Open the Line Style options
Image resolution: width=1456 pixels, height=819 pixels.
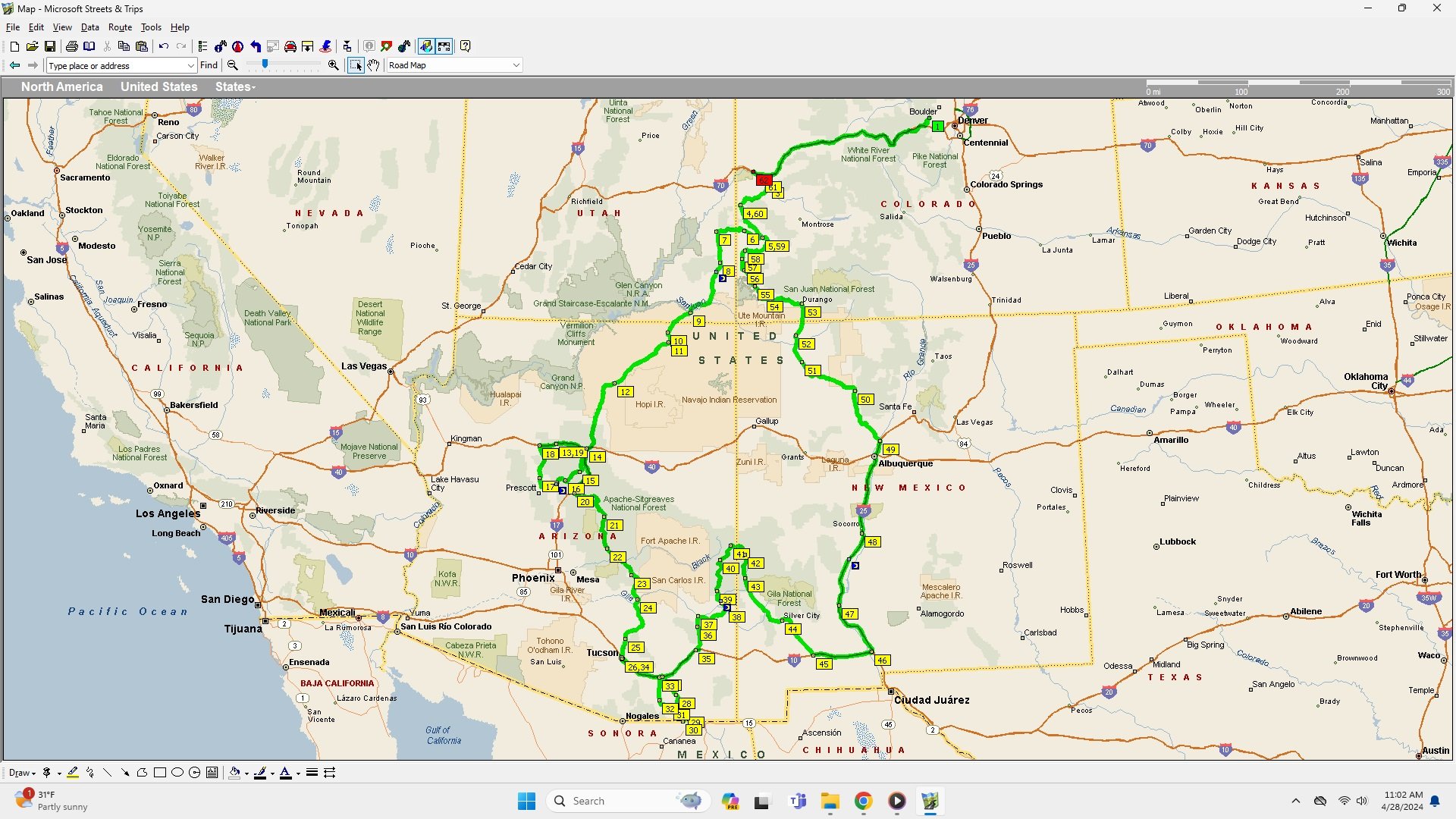click(x=312, y=773)
